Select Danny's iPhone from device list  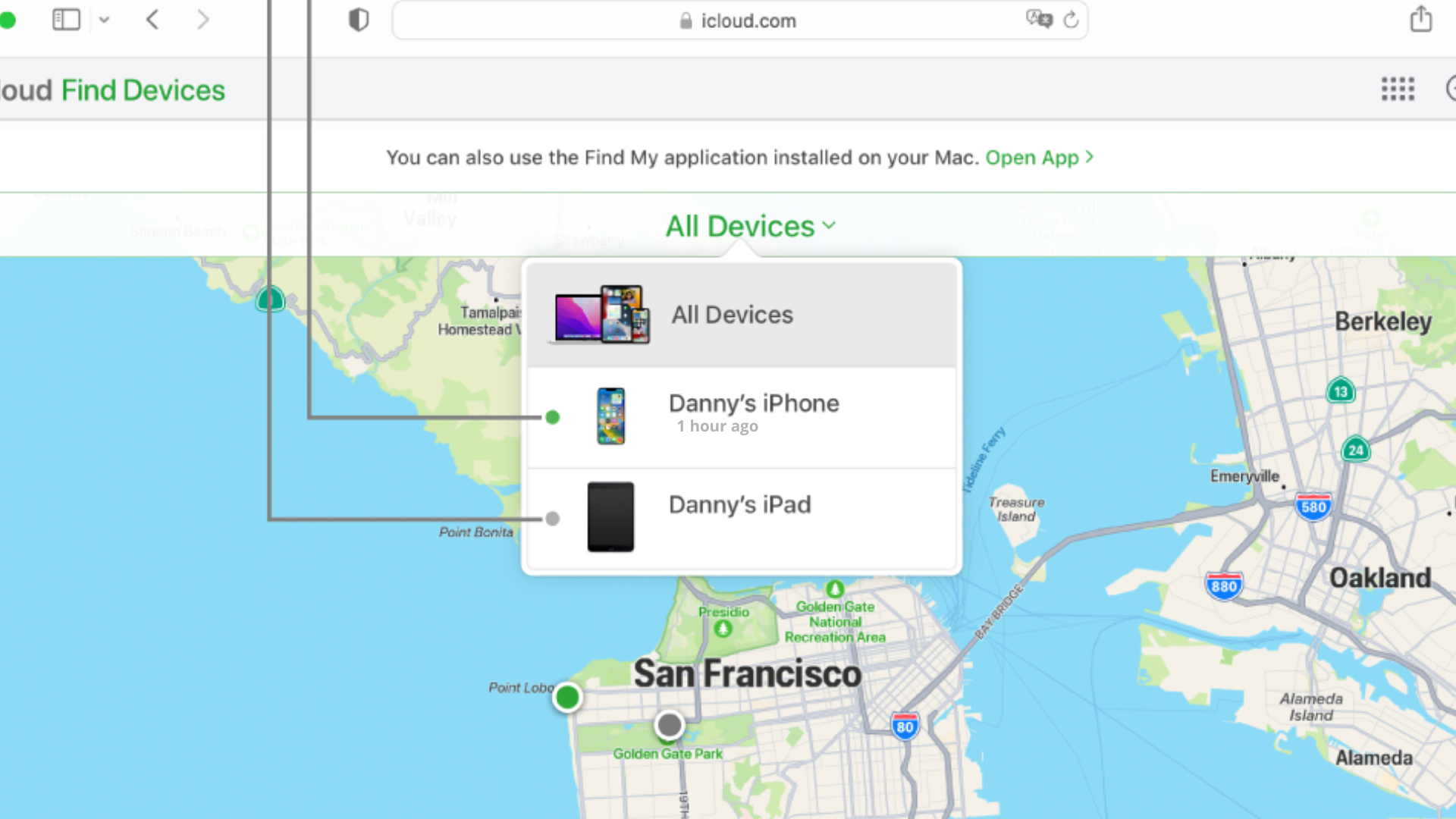tap(741, 413)
